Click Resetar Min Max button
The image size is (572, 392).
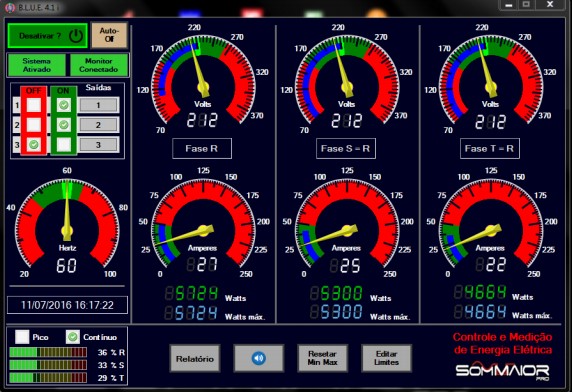pos(322,358)
